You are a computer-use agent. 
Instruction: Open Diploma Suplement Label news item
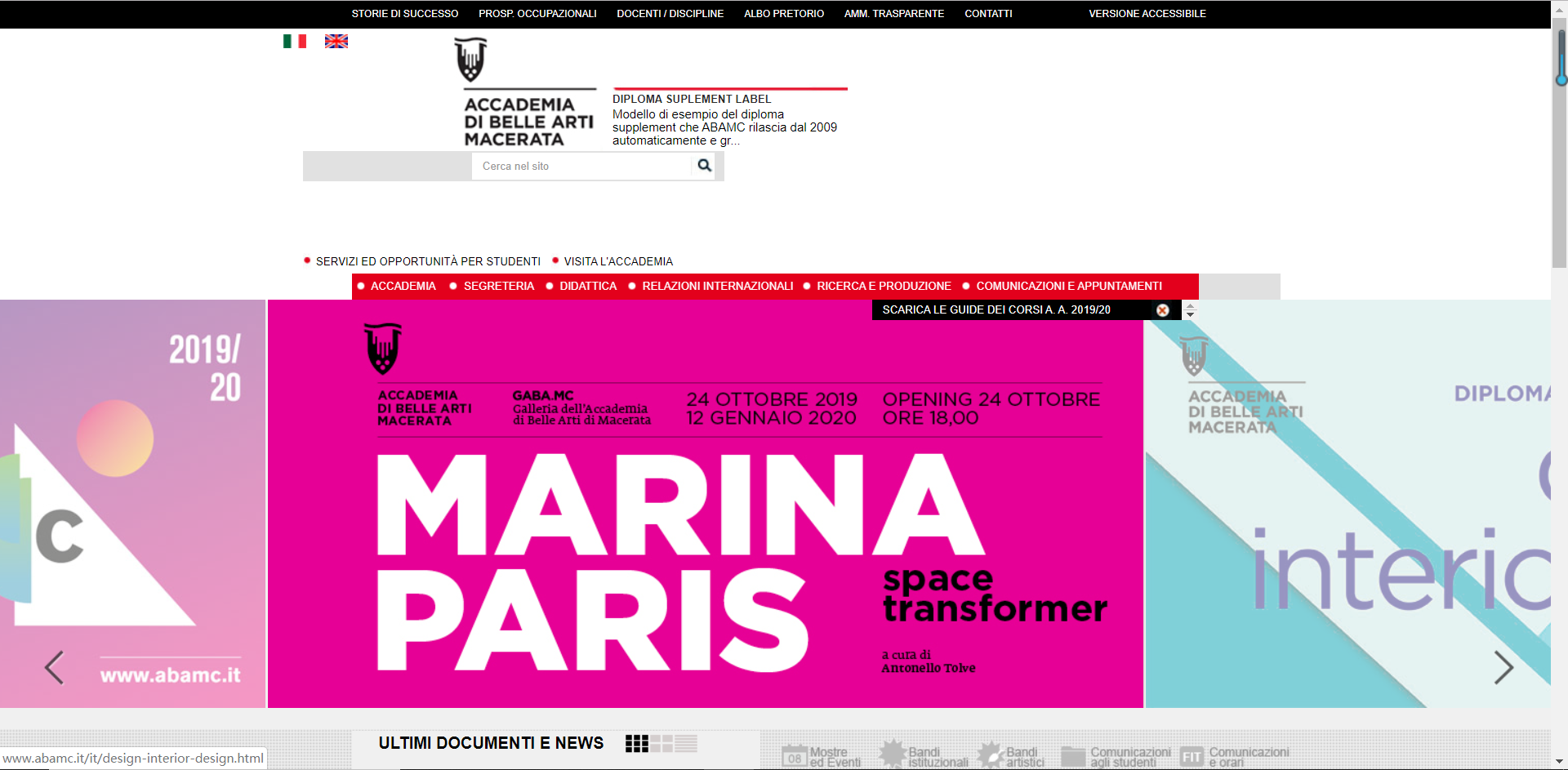691,99
